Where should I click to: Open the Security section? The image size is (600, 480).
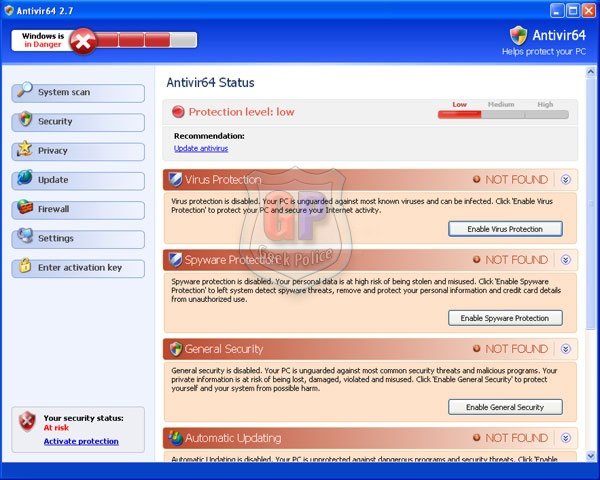click(78, 122)
